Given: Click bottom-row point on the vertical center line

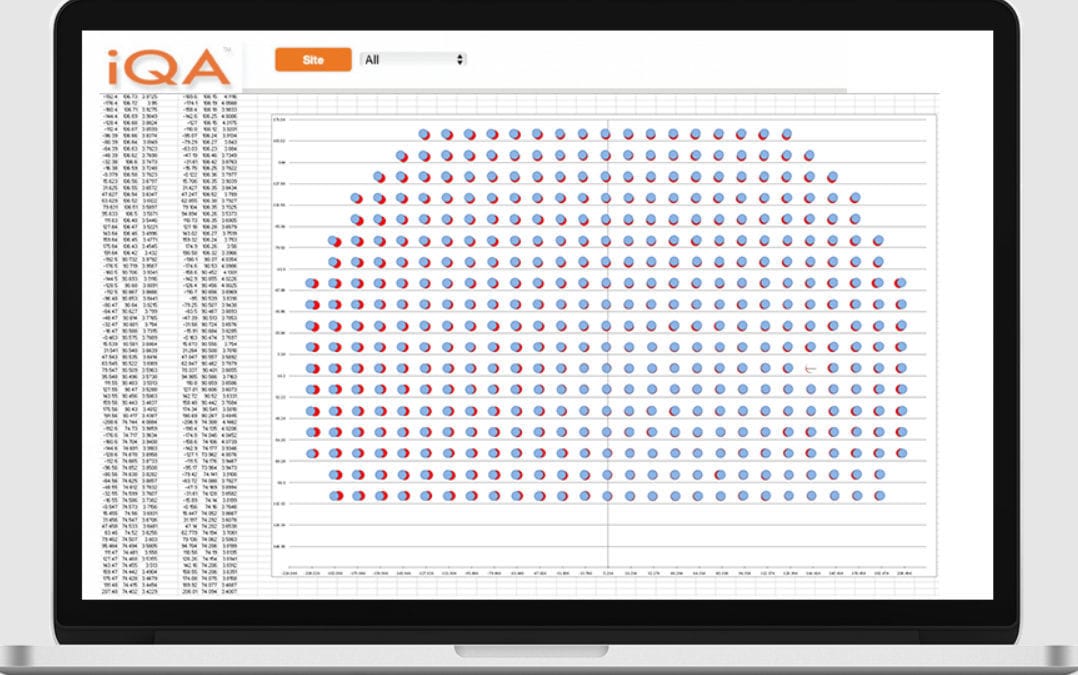Looking at the screenshot, I should [606, 495].
